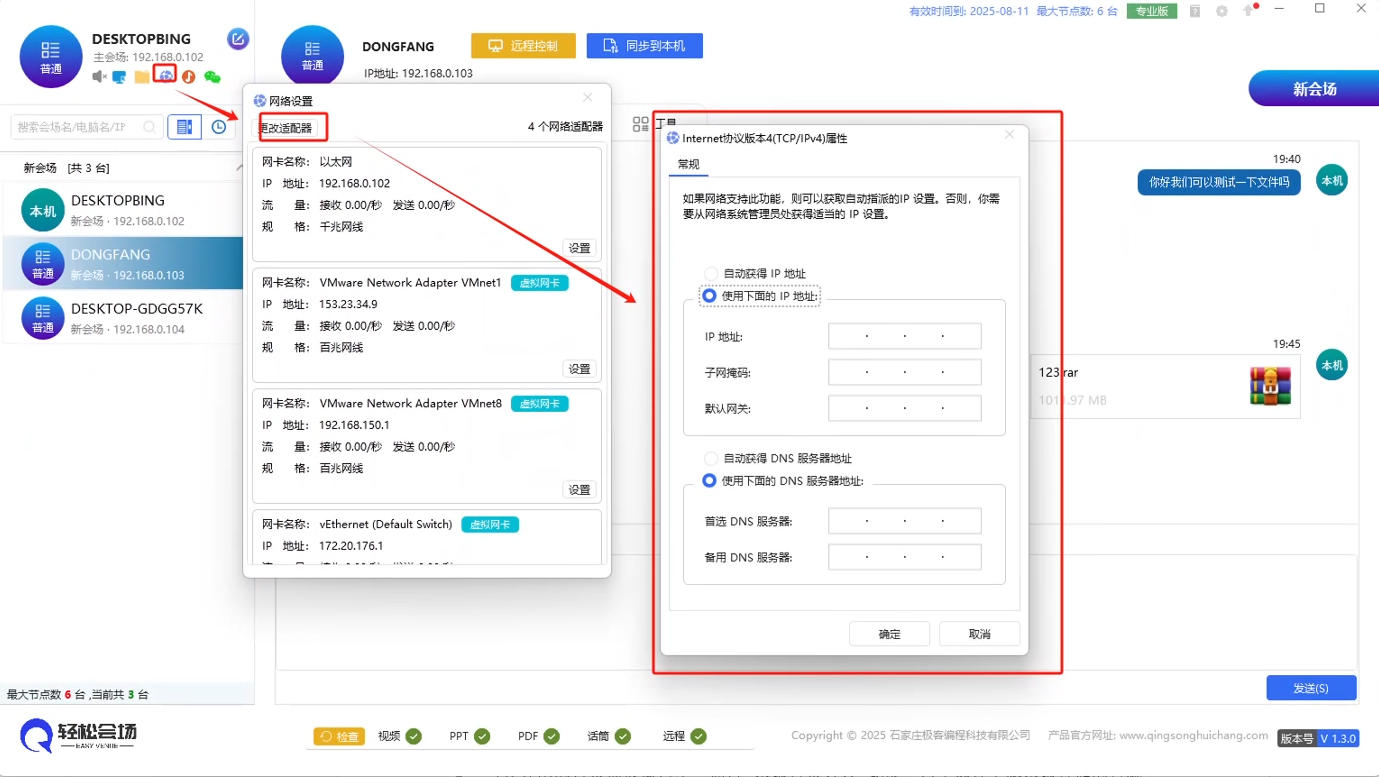Click 设置 for VMware Network Adapter VMnet1

click(x=580, y=369)
